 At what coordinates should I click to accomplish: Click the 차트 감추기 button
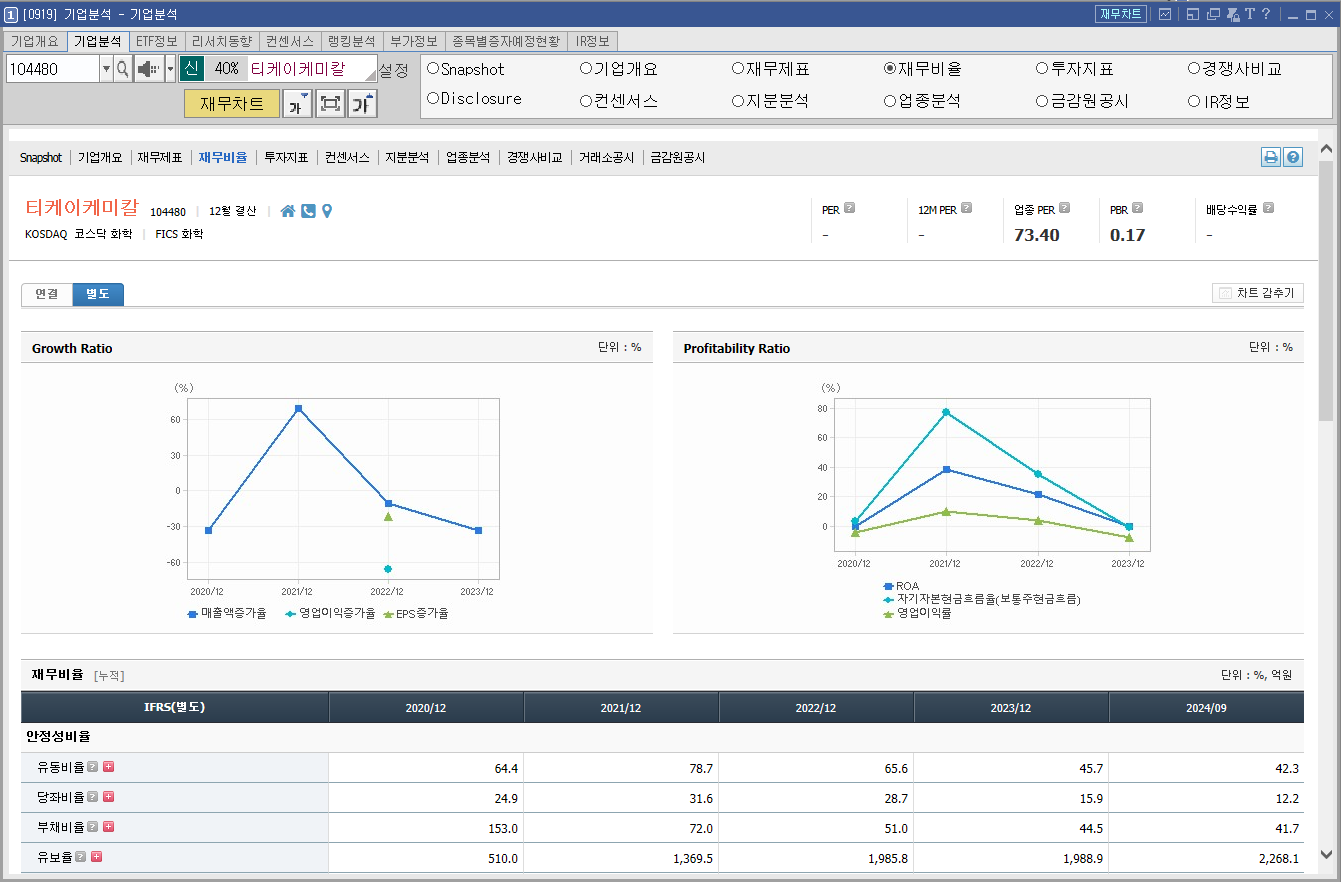(1257, 292)
